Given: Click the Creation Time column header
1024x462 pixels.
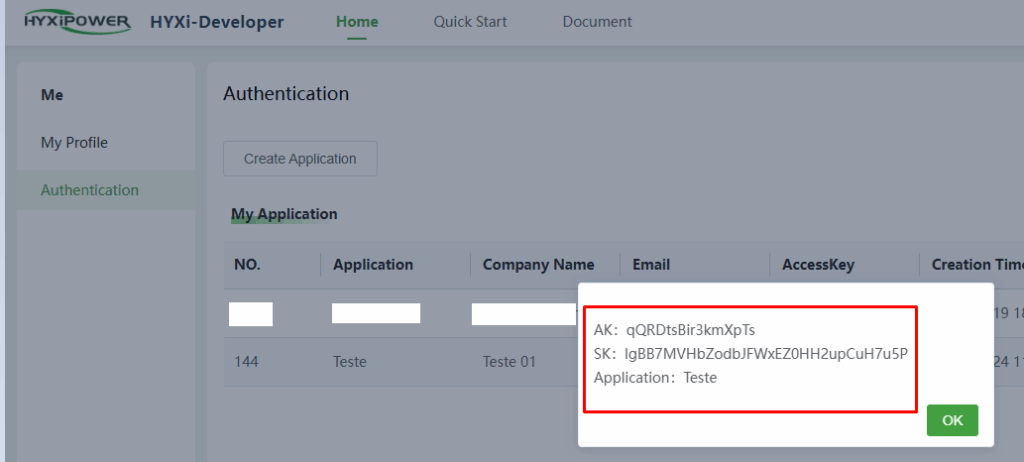Looking at the screenshot, I should coord(977,265).
